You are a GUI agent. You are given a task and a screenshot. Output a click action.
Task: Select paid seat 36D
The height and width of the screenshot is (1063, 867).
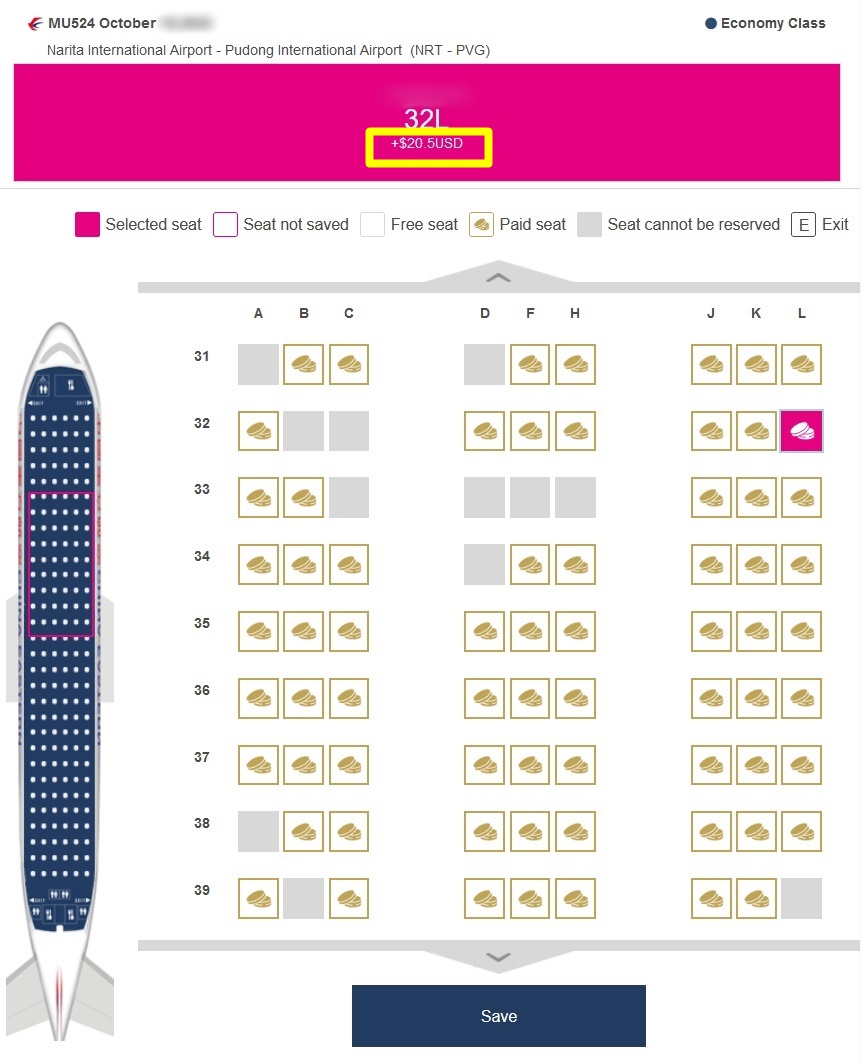[485, 698]
